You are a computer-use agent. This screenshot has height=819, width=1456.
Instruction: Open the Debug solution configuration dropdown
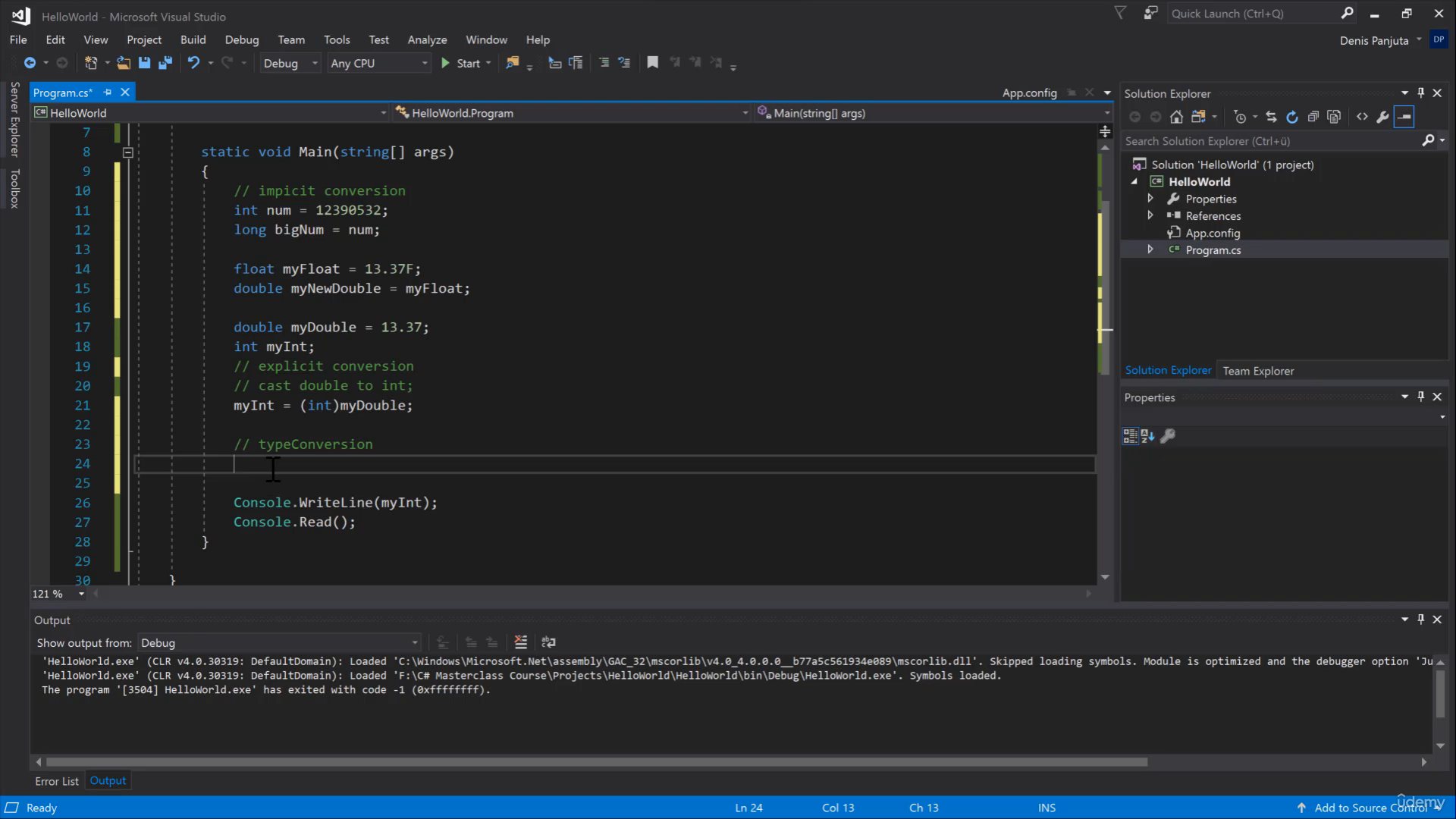pos(290,64)
